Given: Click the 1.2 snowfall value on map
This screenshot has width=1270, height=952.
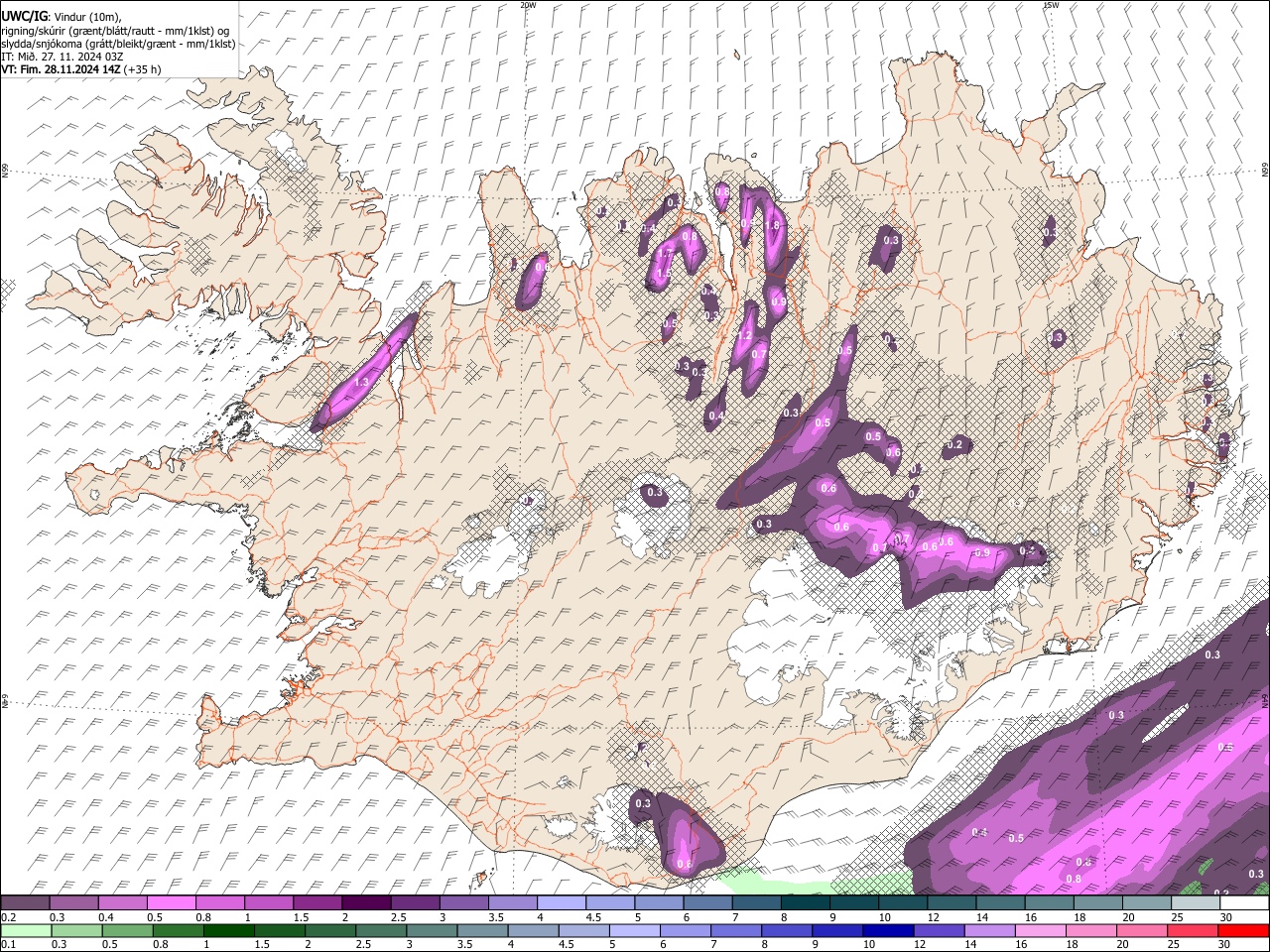Looking at the screenshot, I should coord(745,336).
